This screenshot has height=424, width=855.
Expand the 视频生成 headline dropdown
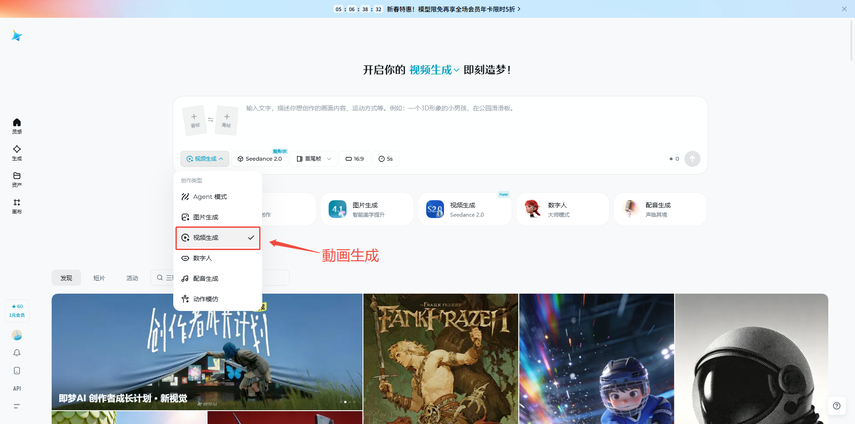click(x=434, y=70)
